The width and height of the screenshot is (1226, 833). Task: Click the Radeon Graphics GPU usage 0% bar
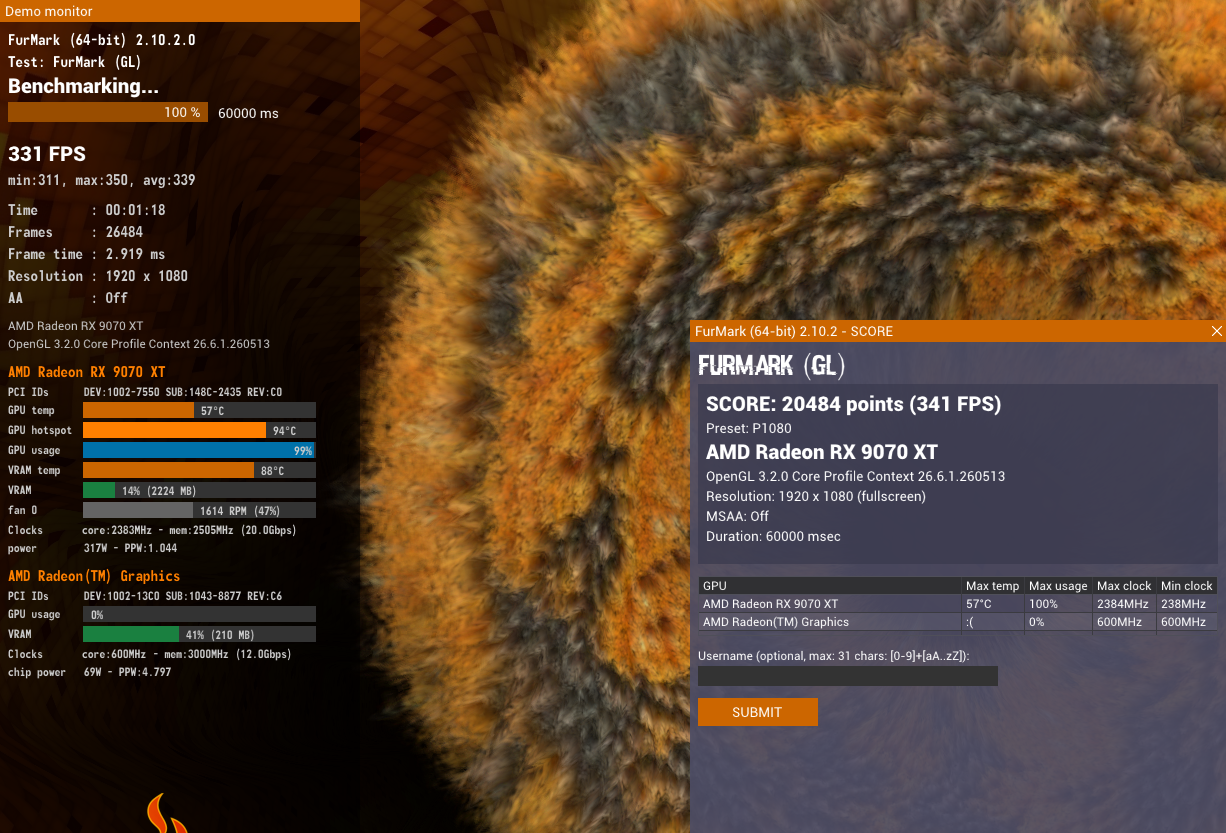click(199, 614)
